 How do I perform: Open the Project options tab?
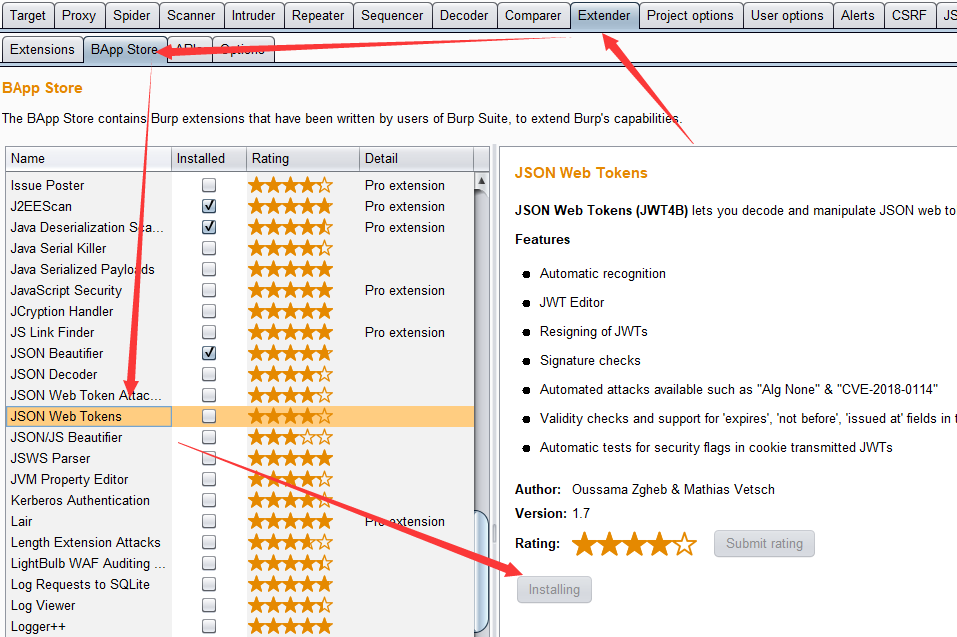[690, 15]
